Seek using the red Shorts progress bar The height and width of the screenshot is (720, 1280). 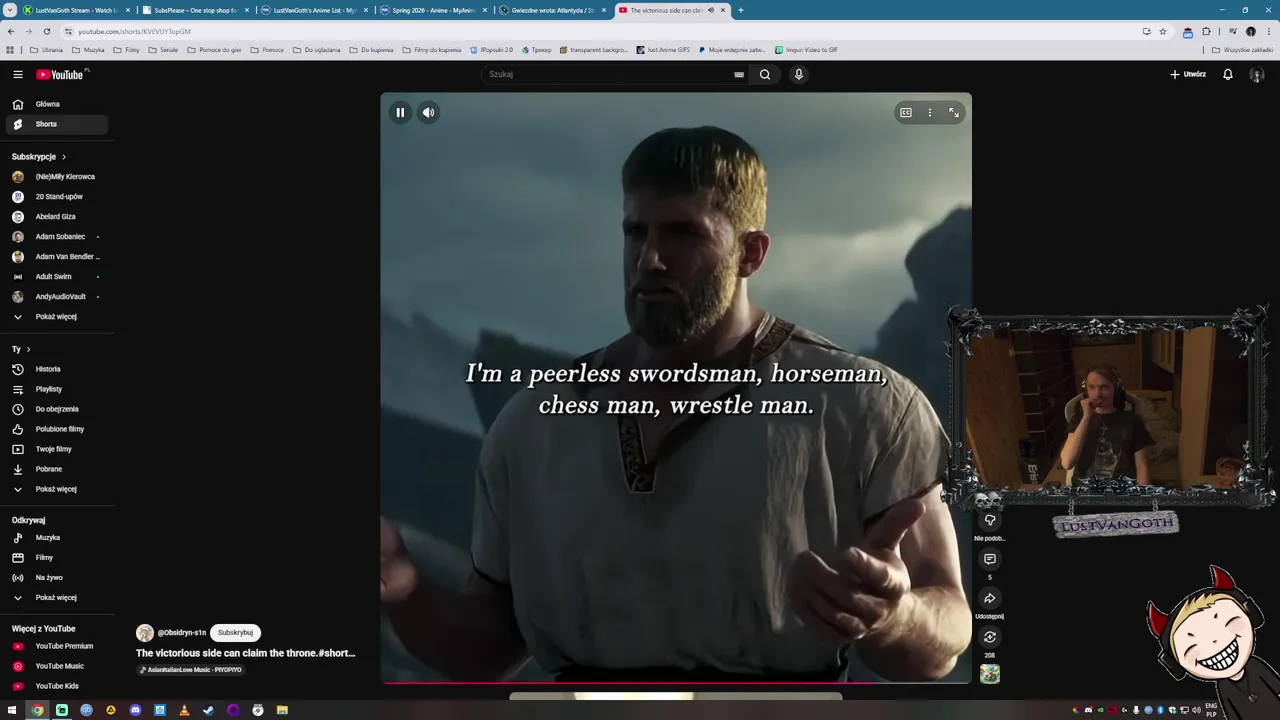[x=676, y=683]
